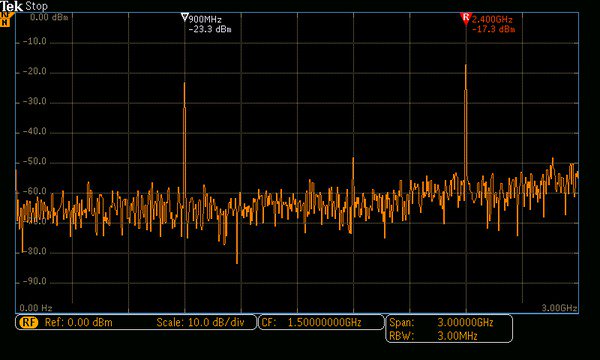This screenshot has height=360, width=600.
Task: Click the Stop acquisition status
Action: pos(36,6)
